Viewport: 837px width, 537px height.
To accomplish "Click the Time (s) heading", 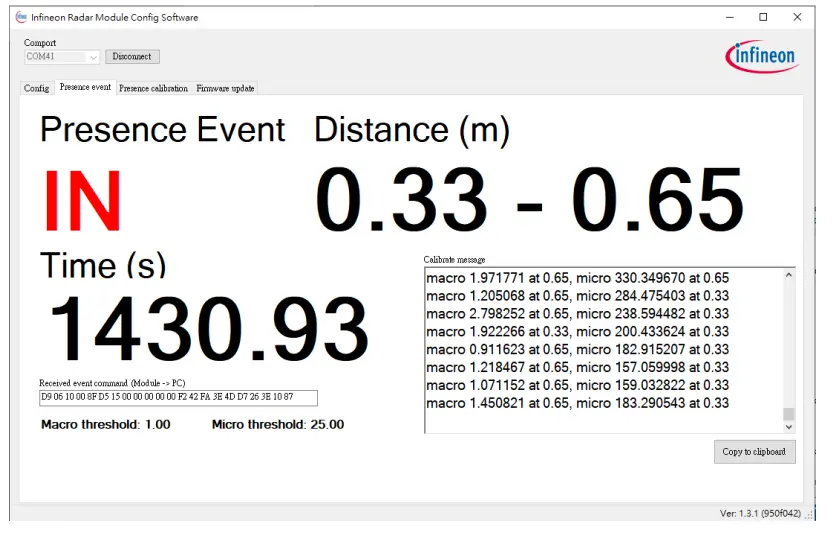I will tap(103, 265).
